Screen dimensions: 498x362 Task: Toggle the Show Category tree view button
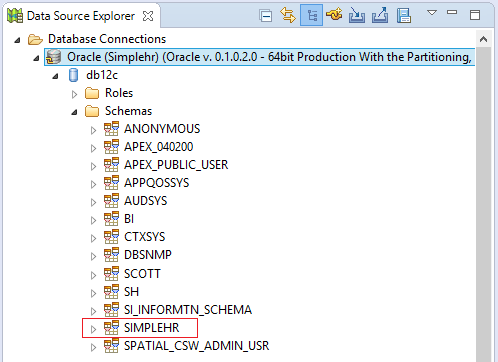point(311,15)
